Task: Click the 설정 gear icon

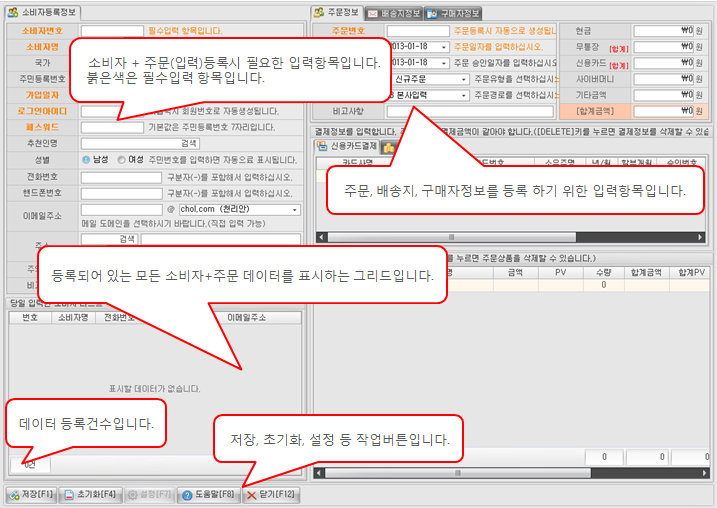Action: click(x=133, y=495)
